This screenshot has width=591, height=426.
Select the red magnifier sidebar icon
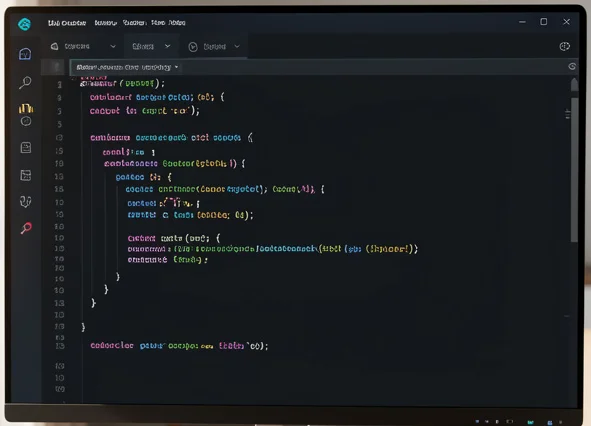pos(26,228)
